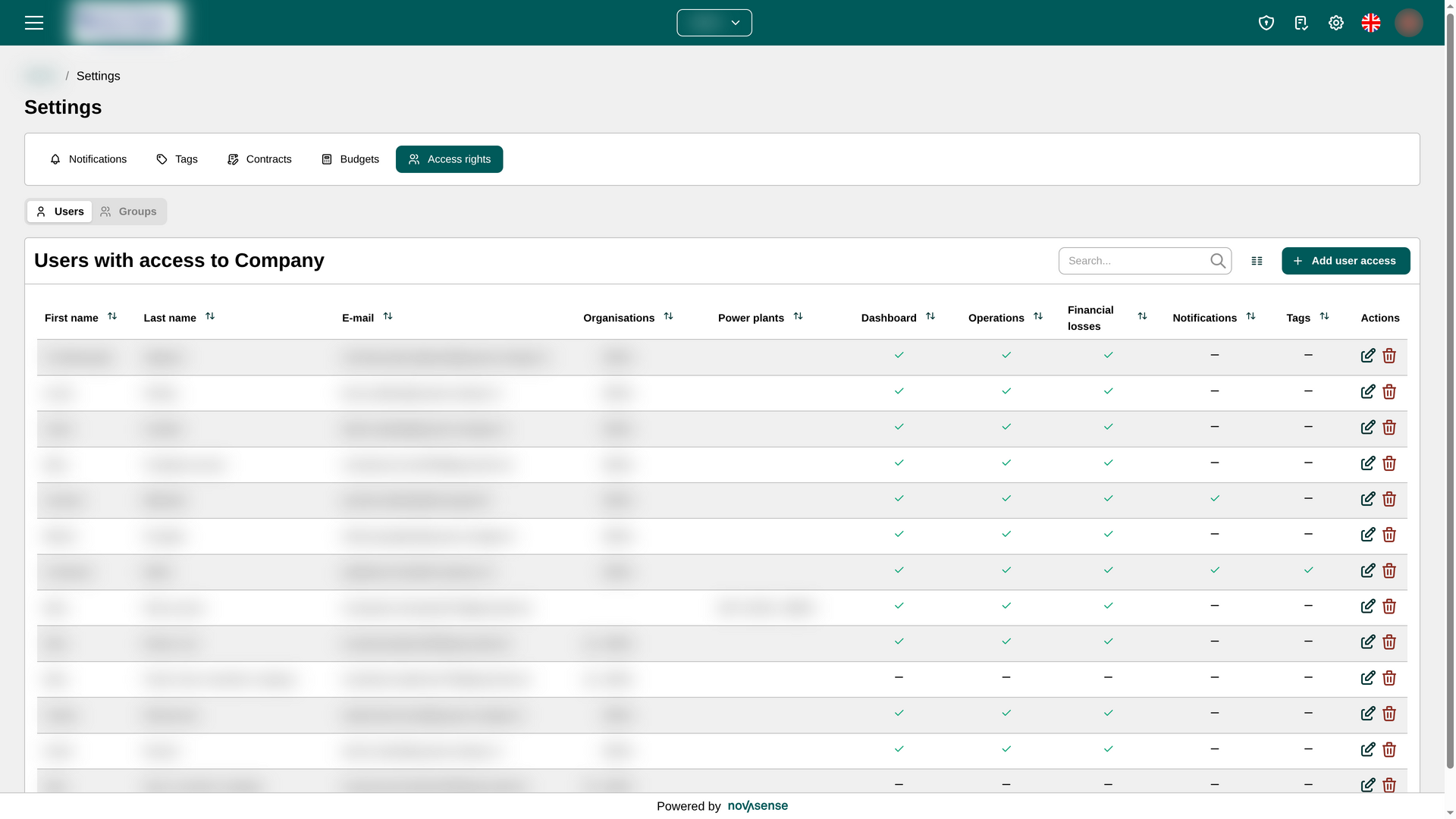Toggle to the Users view
This screenshot has width=1456, height=819.
tap(59, 212)
